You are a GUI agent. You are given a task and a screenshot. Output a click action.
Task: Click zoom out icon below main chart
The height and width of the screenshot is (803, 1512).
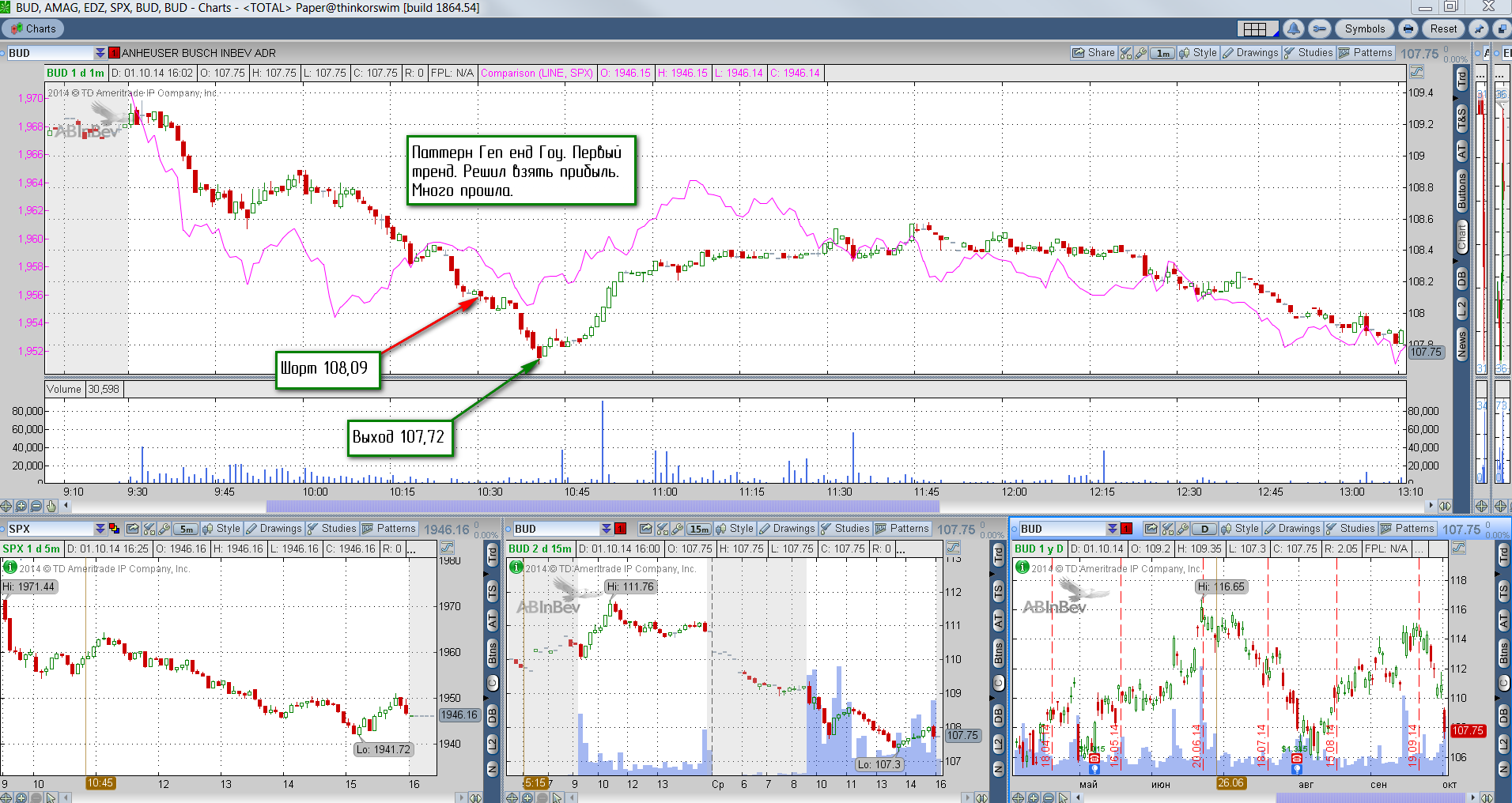click(36, 506)
